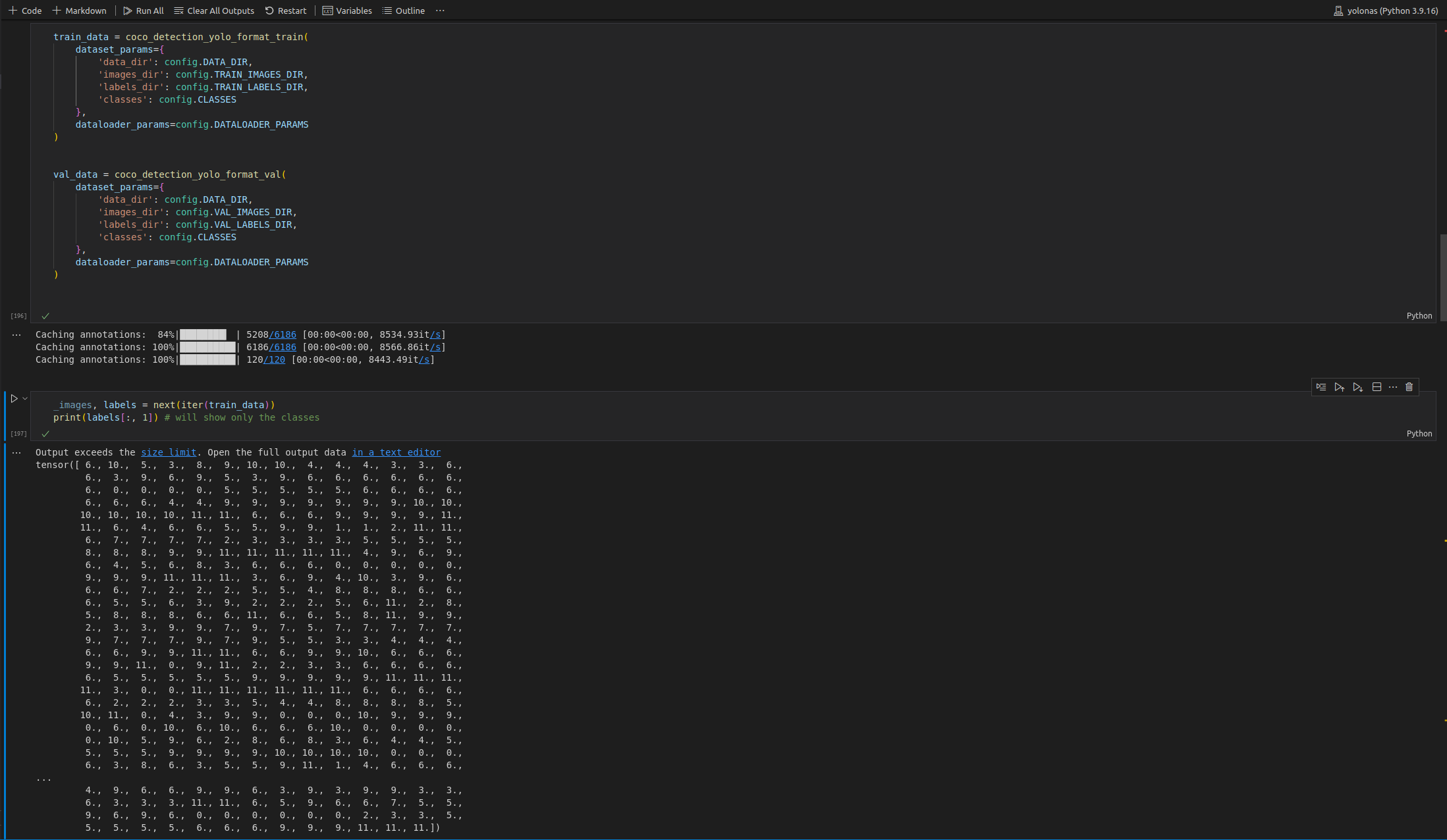The image size is (1447, 840).
Task: Run the notebook cell by line
Action: 1321,387
